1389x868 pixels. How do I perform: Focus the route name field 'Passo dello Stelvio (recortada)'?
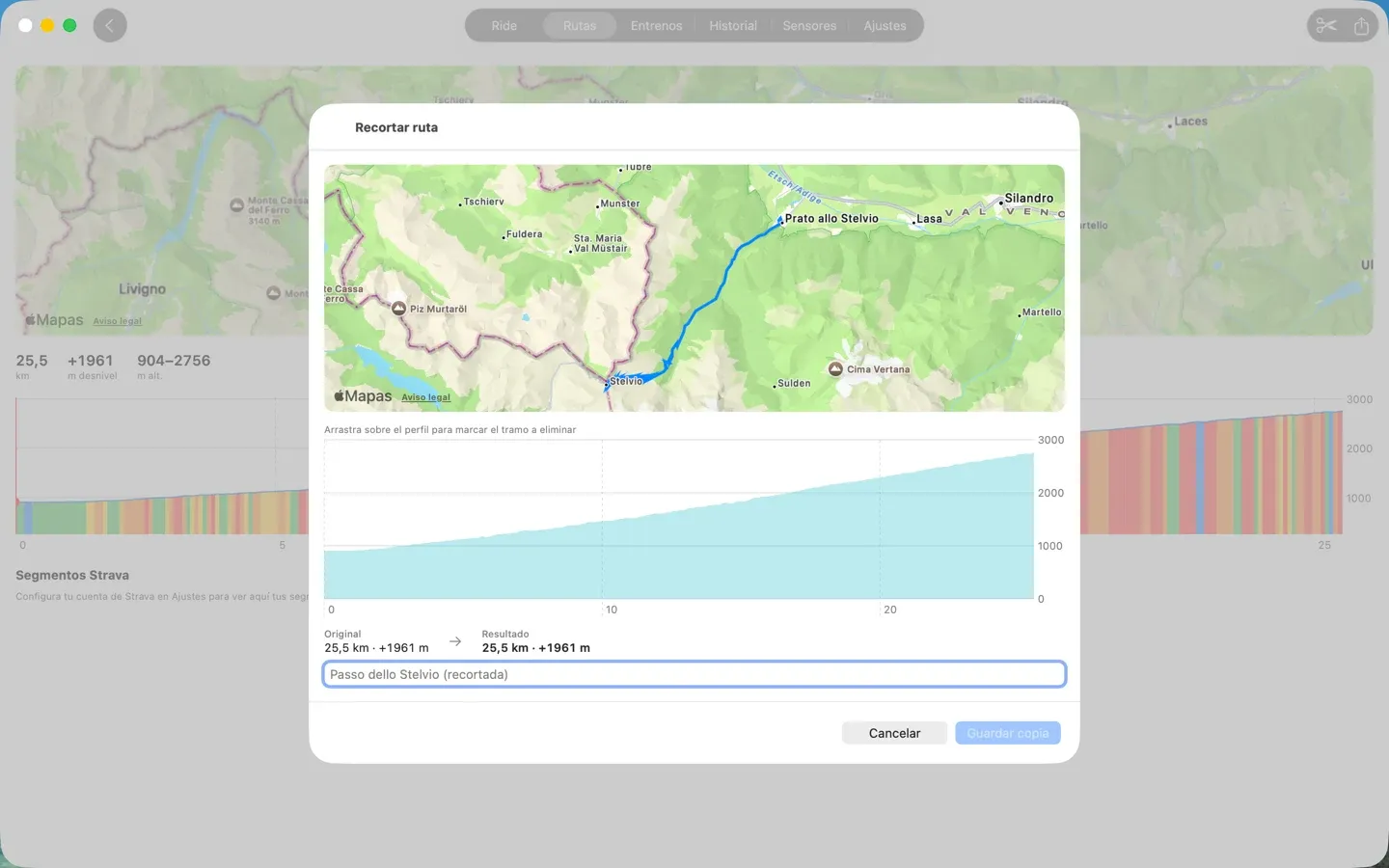(x=694, y=674)
